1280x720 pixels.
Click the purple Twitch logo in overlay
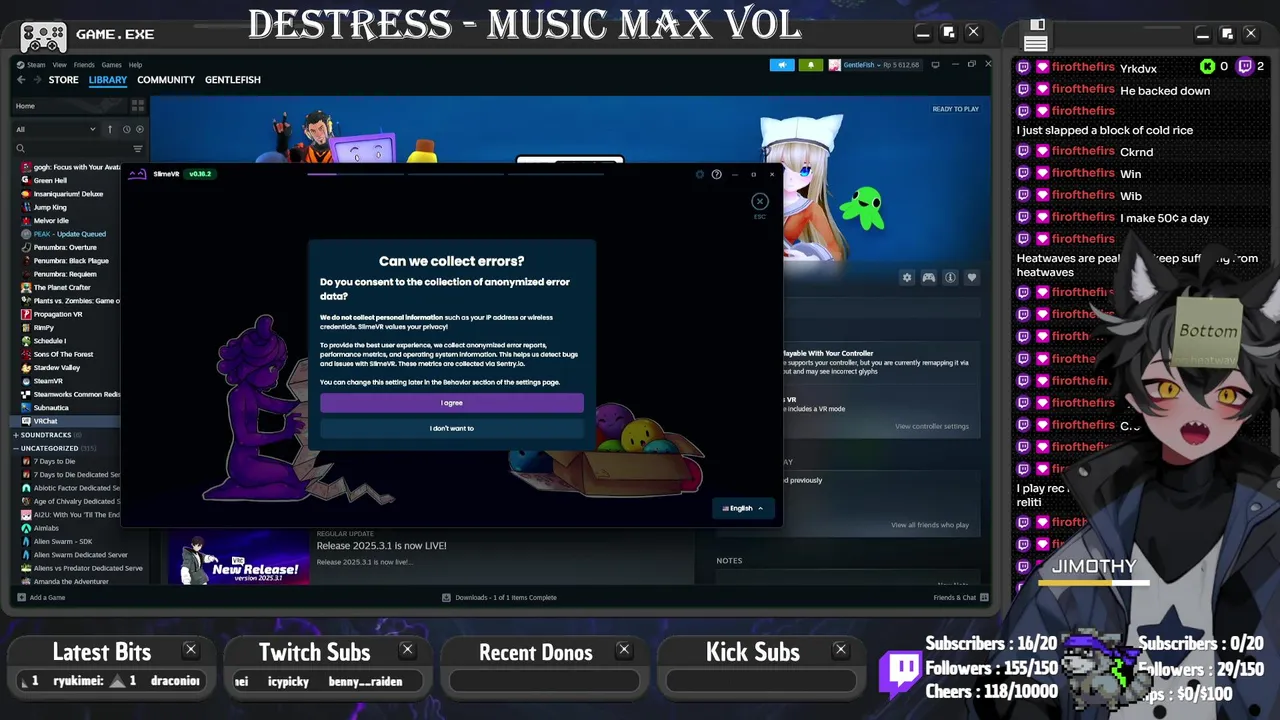pos(902,671)
